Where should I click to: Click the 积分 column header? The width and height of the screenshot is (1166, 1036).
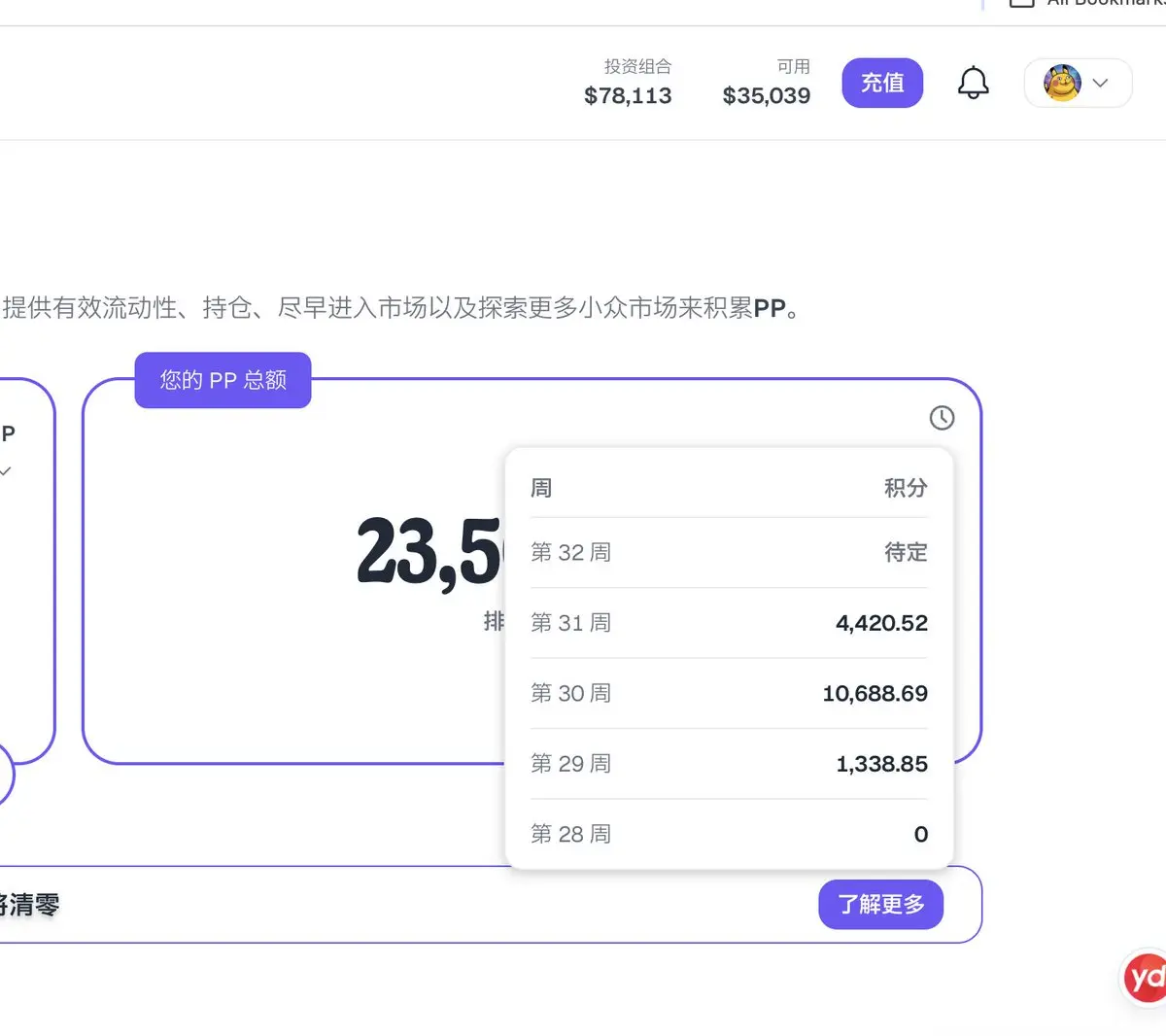(x=906, y=488)
